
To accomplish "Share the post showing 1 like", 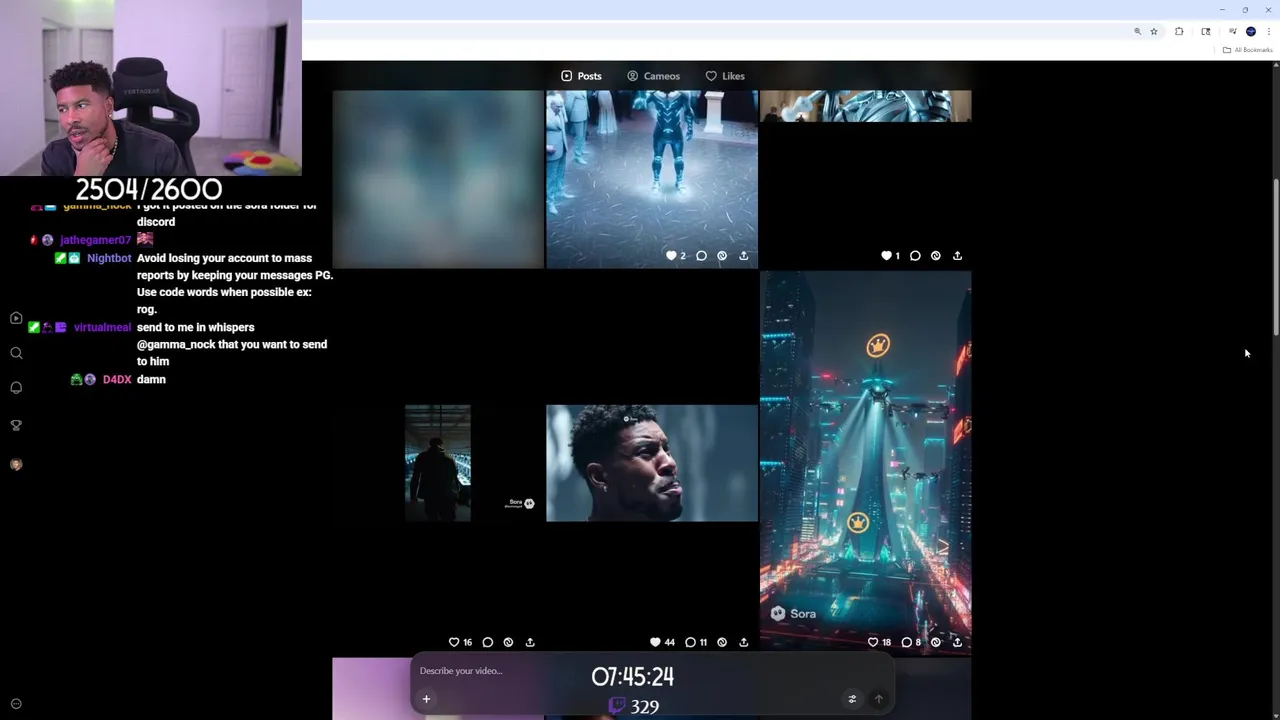I will coord(957,256).
